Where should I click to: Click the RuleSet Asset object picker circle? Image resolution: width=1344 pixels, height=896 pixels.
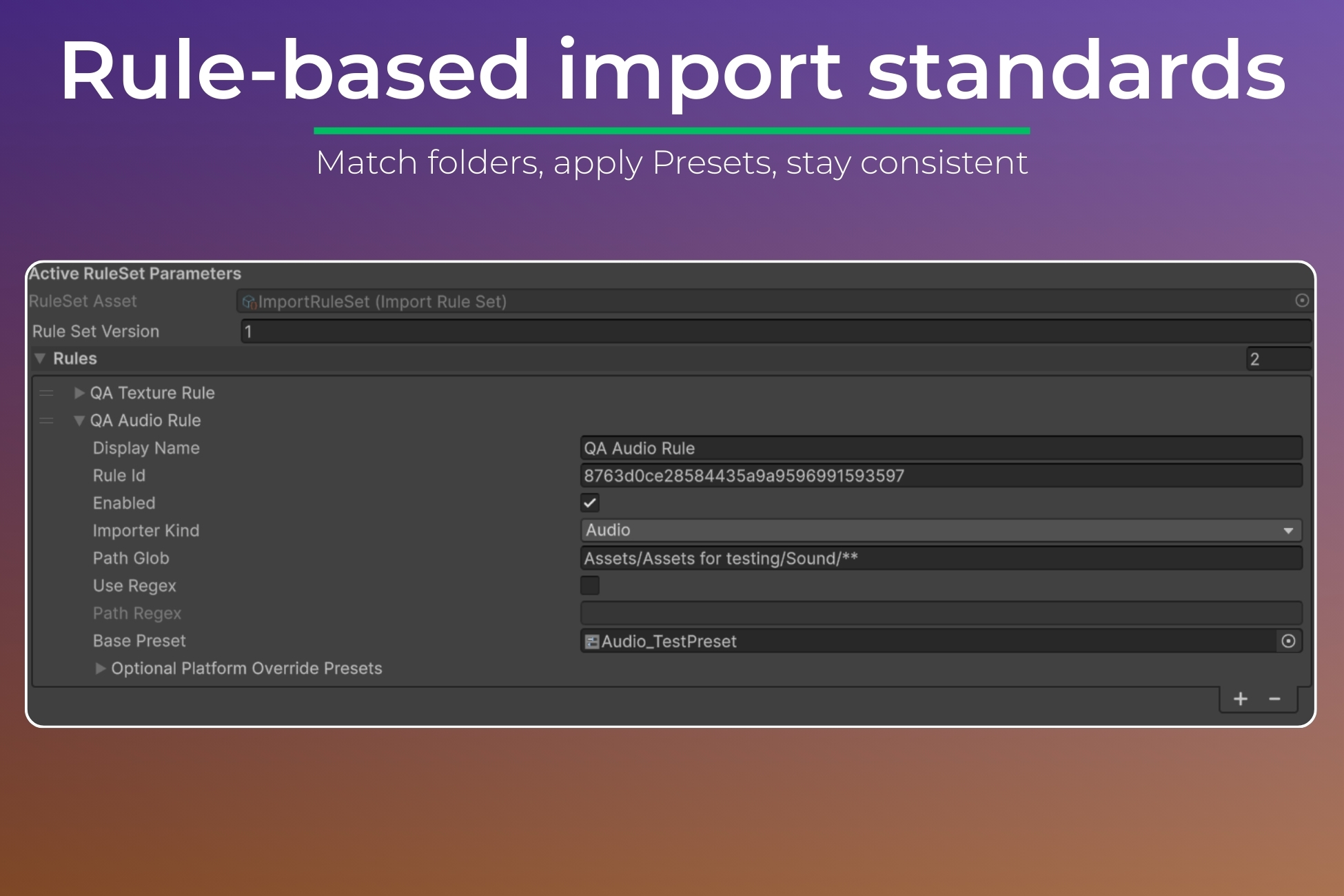(x=1301, y=301)
